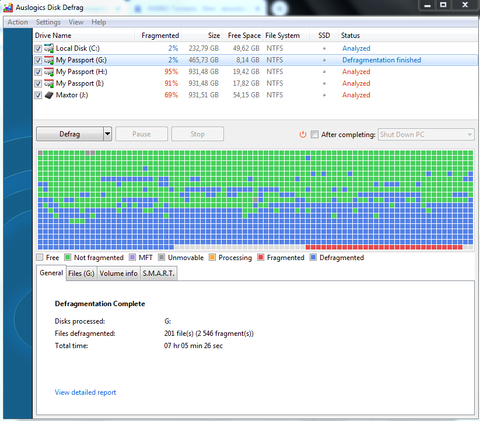480x421 pixels.
Task: Click the Fragmented red legend swatch
Action: [x=261, y=257]
